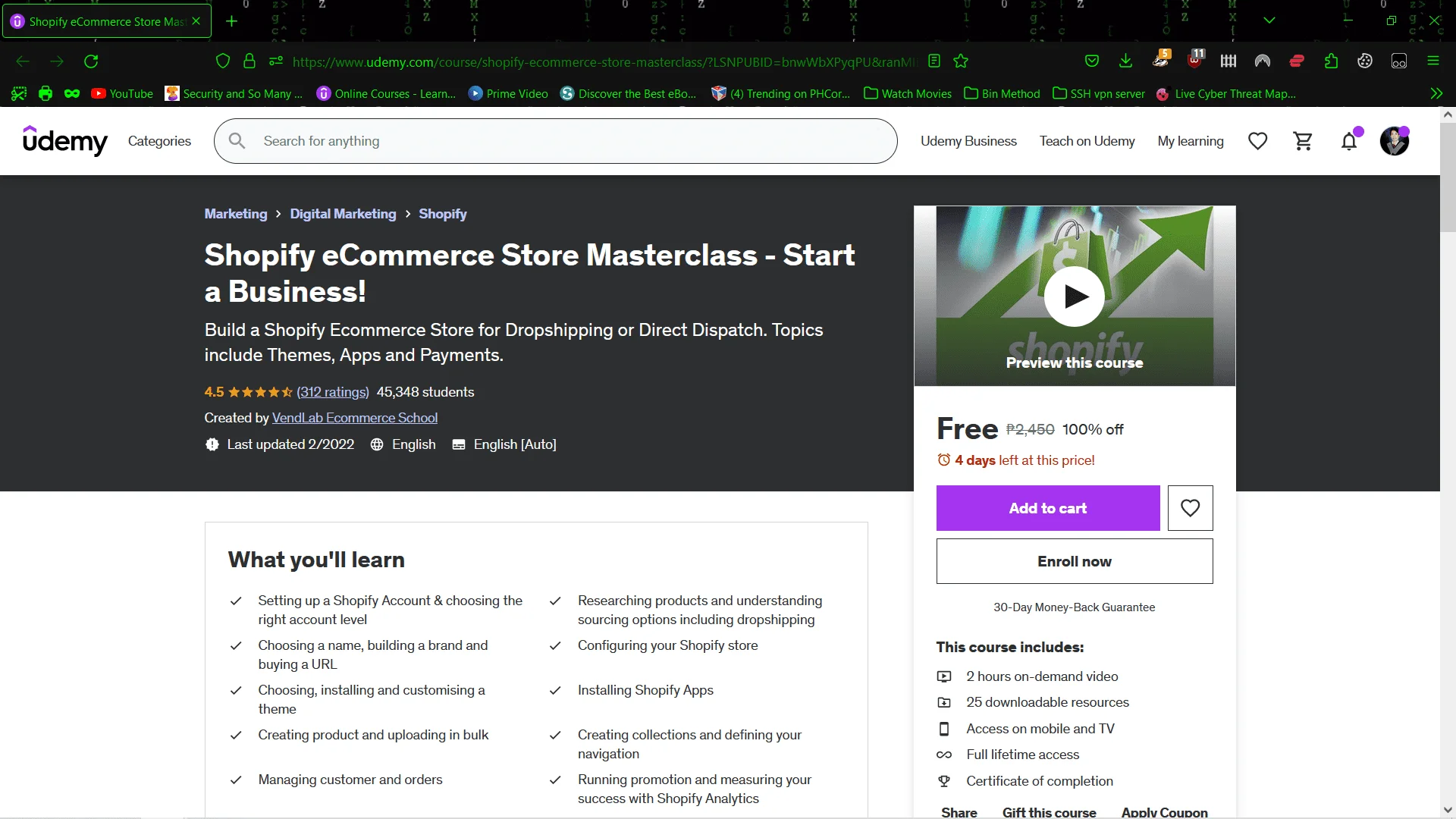
Task: Open VendLab Ecommerce School instructor page
Action: [355, 418]
